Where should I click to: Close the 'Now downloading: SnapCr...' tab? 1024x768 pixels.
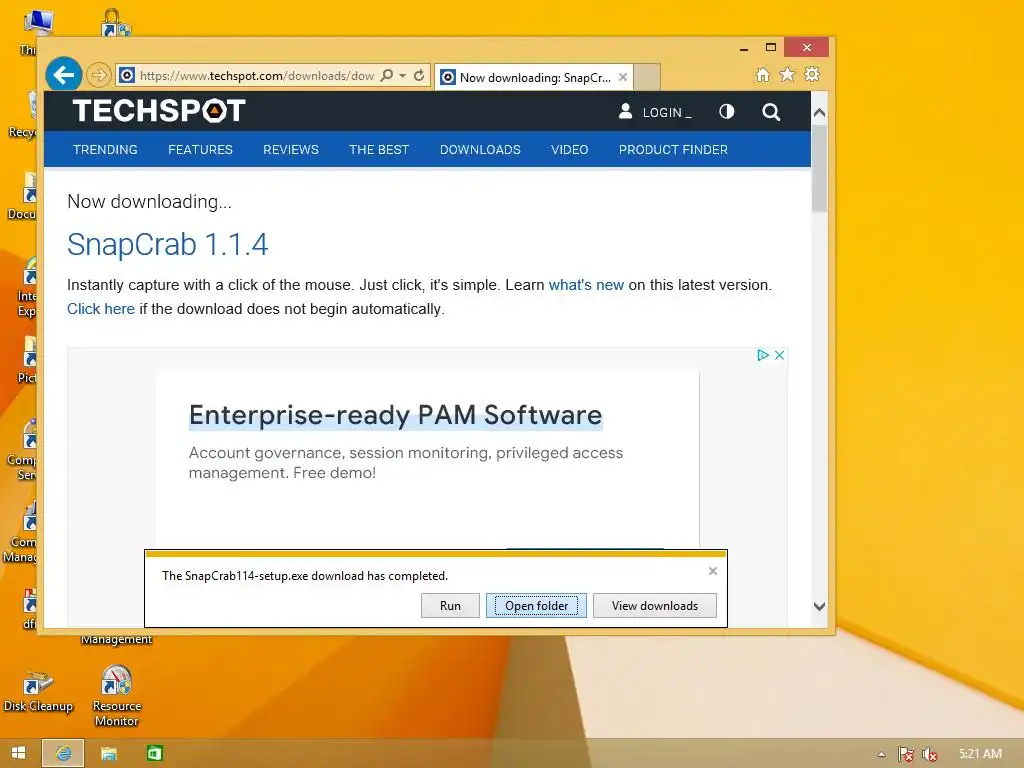[x=623, y=77]
